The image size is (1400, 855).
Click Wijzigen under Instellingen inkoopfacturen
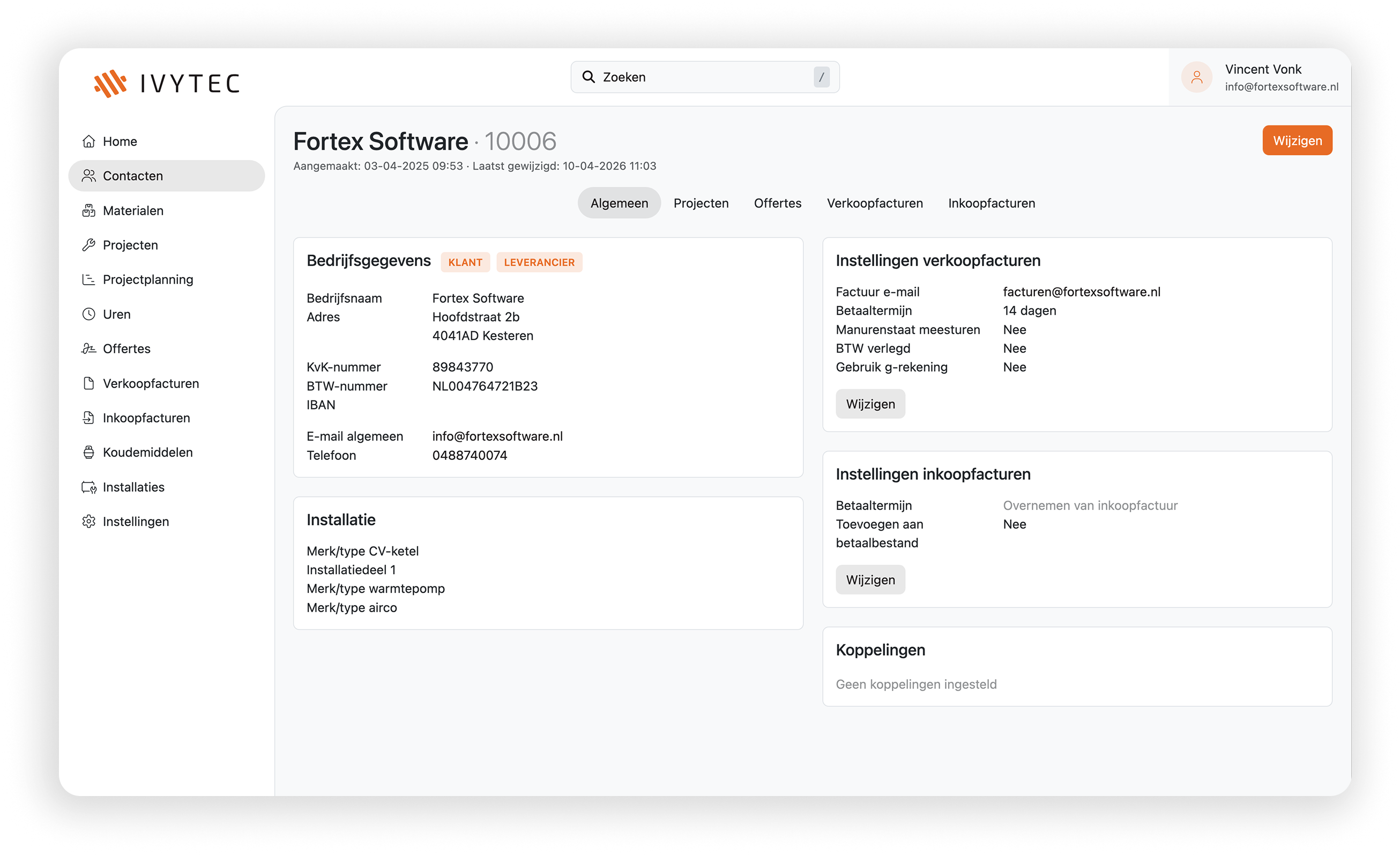(870, 580)
